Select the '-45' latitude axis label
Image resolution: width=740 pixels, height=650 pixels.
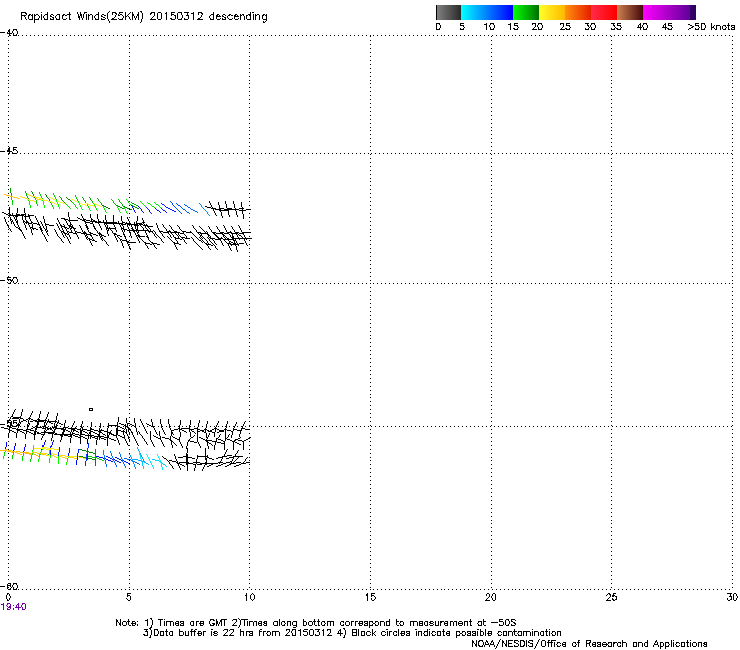pyautogui.click(x=9, y=151)
